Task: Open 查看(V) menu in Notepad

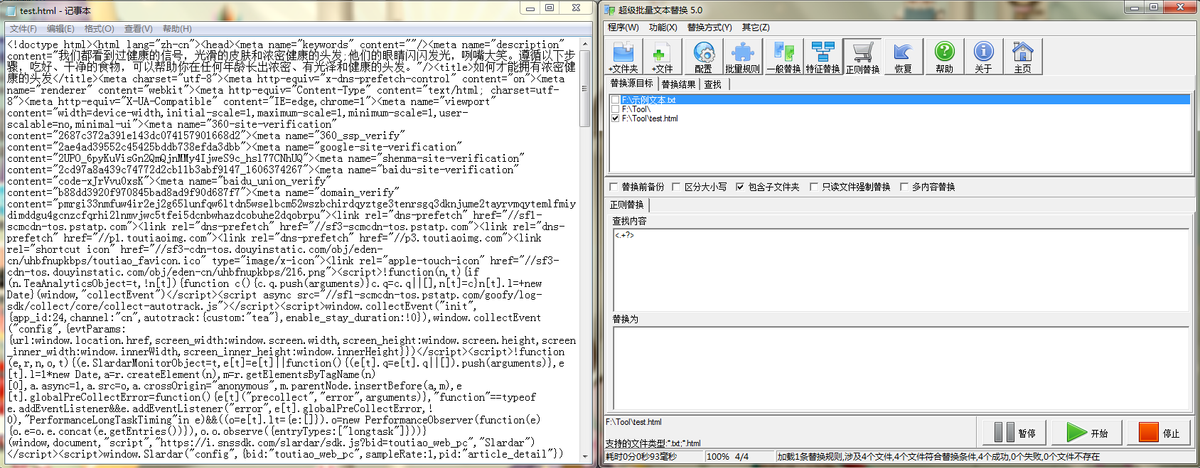Action: tap(139, 28)
